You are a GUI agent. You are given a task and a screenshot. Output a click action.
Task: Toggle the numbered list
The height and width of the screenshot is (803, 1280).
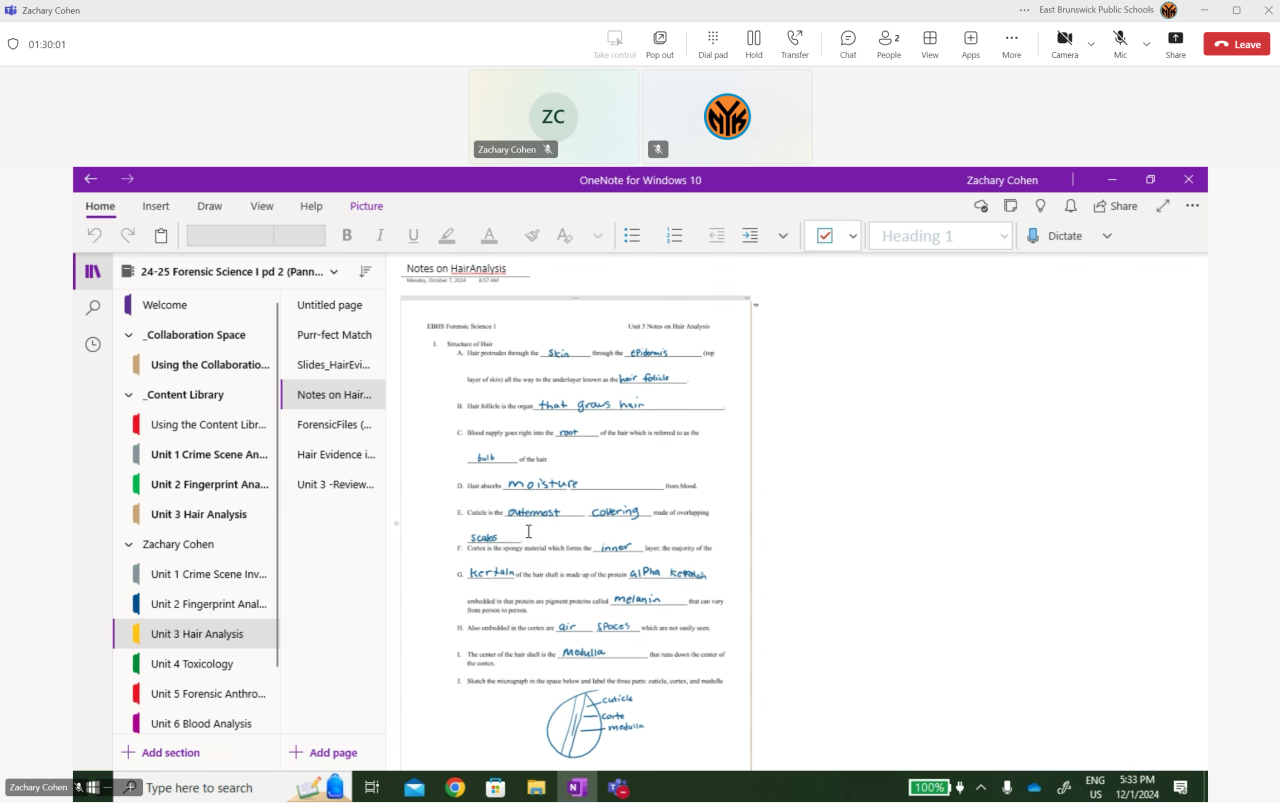coord(675,236)
